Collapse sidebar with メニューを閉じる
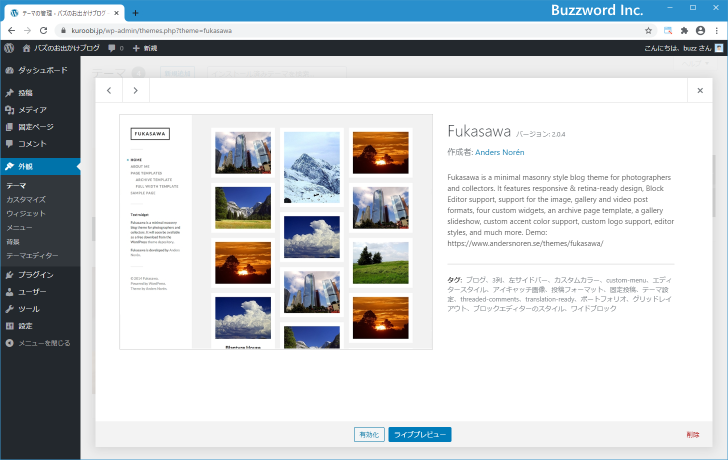This screenshot has width=728, height=460. pyautogui.click(x=38, y=343)
